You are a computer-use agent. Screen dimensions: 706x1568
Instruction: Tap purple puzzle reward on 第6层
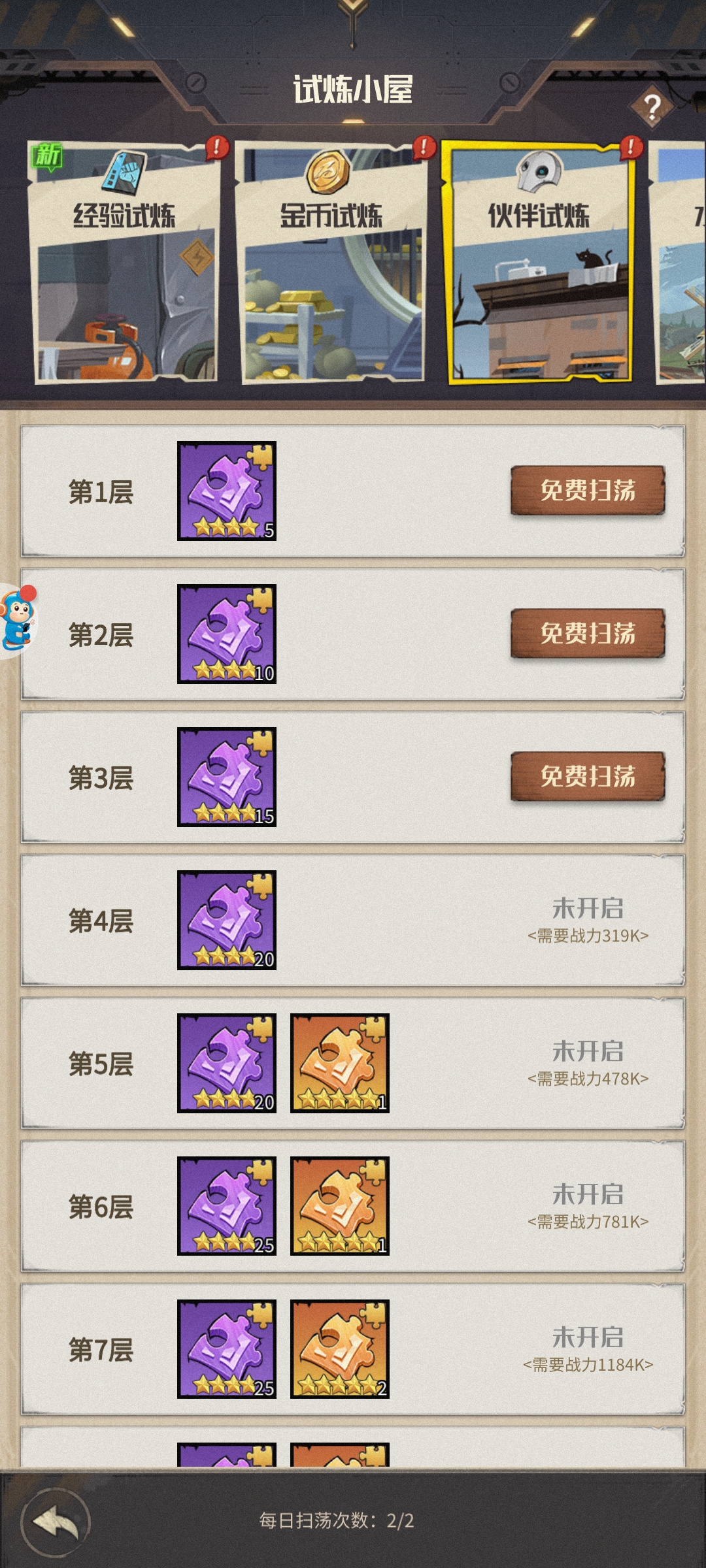click(x=227, y=1206)
